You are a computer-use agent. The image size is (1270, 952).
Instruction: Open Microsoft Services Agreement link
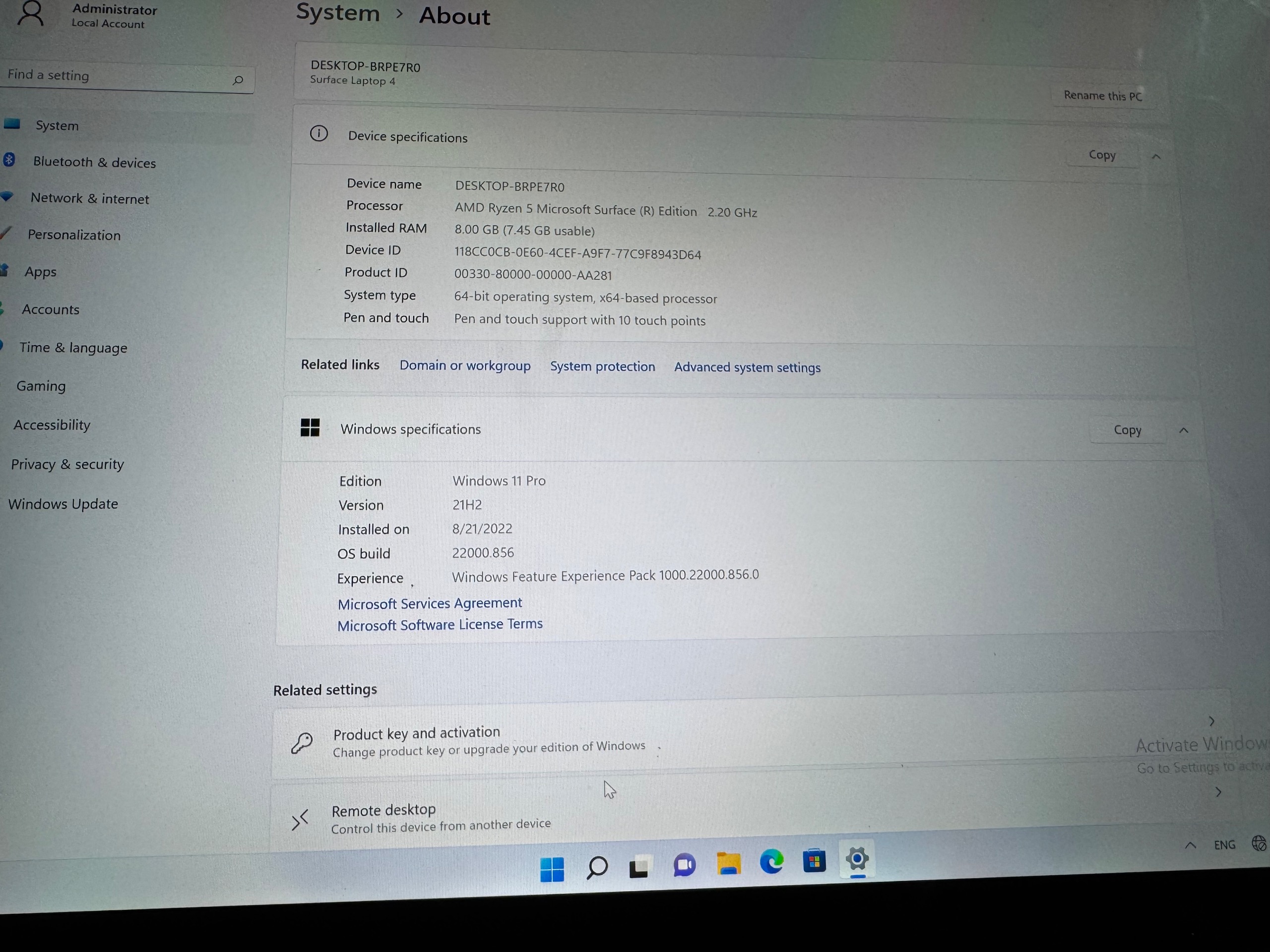(x=430, y=603)
